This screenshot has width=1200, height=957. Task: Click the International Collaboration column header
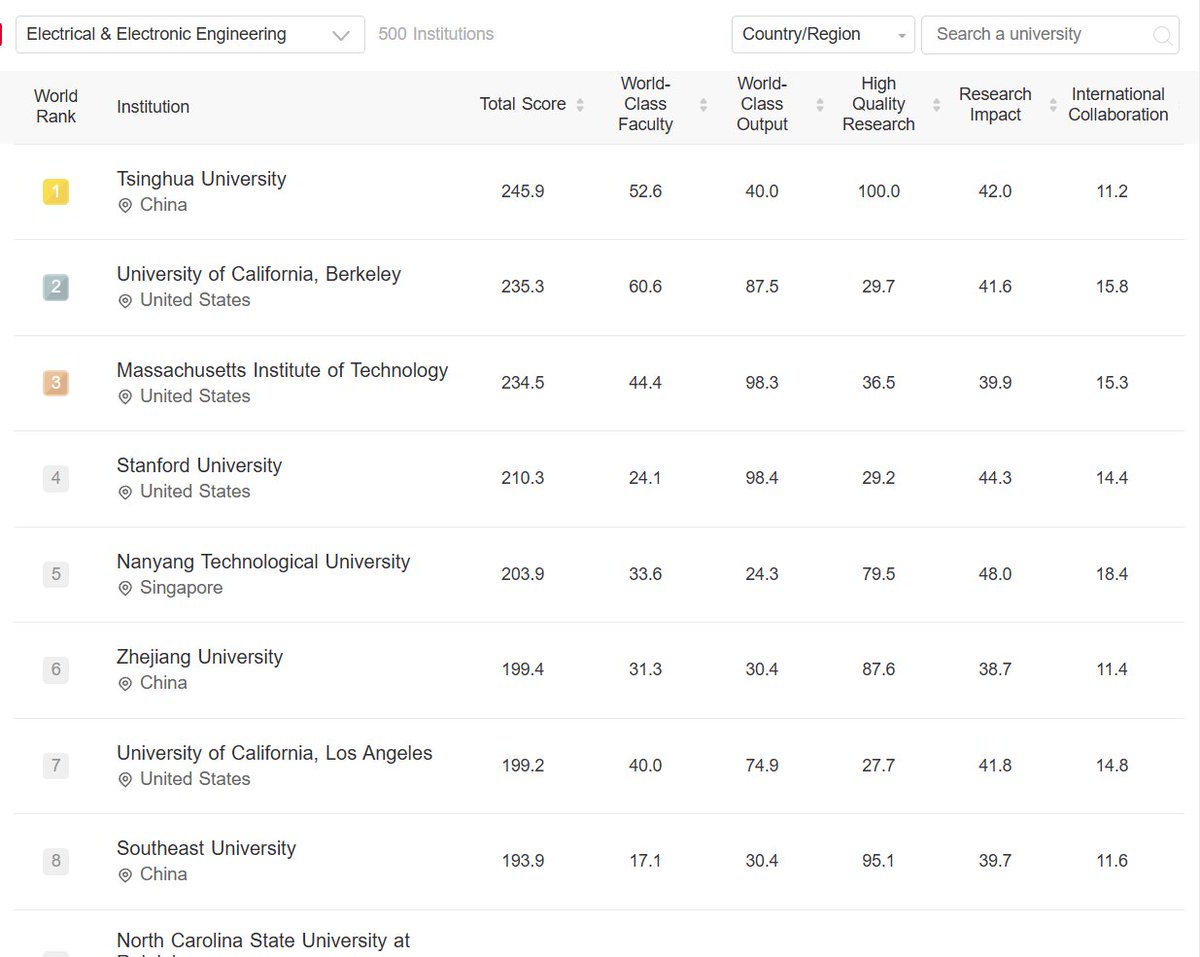tap(1118, 104)
